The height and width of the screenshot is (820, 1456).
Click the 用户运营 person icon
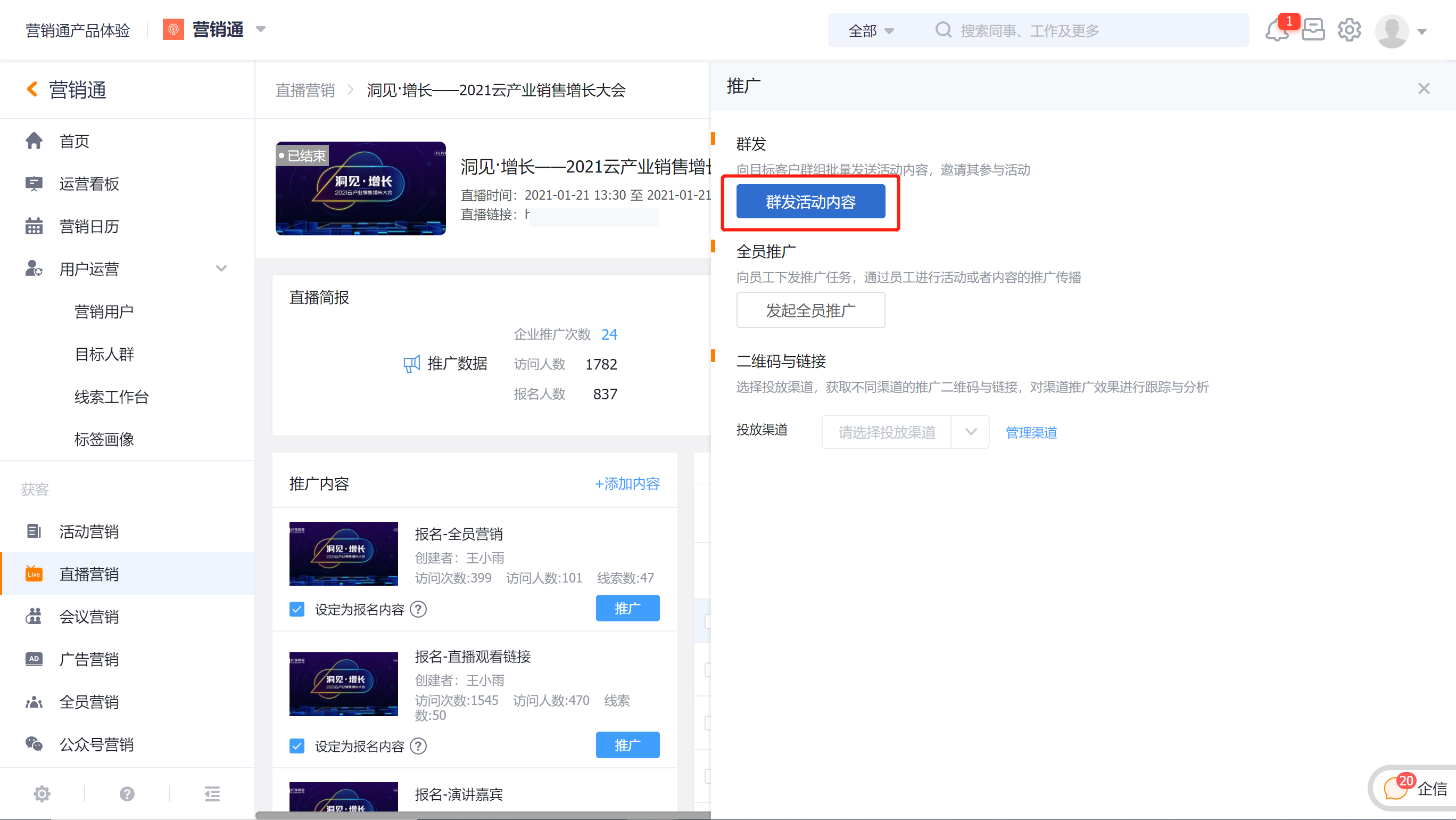click(34, 268)
